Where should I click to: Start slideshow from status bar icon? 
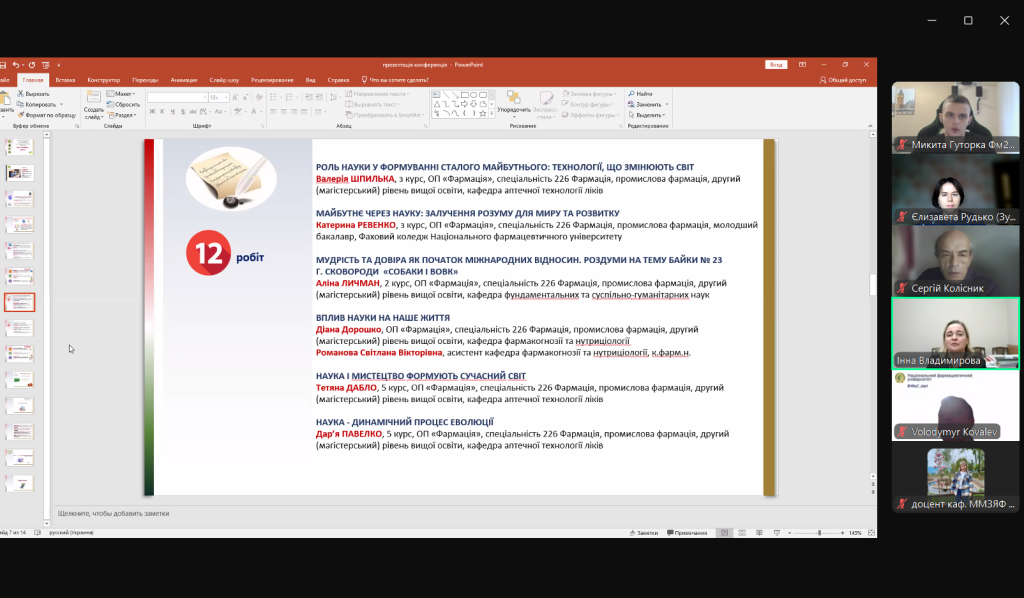point(776,533)
